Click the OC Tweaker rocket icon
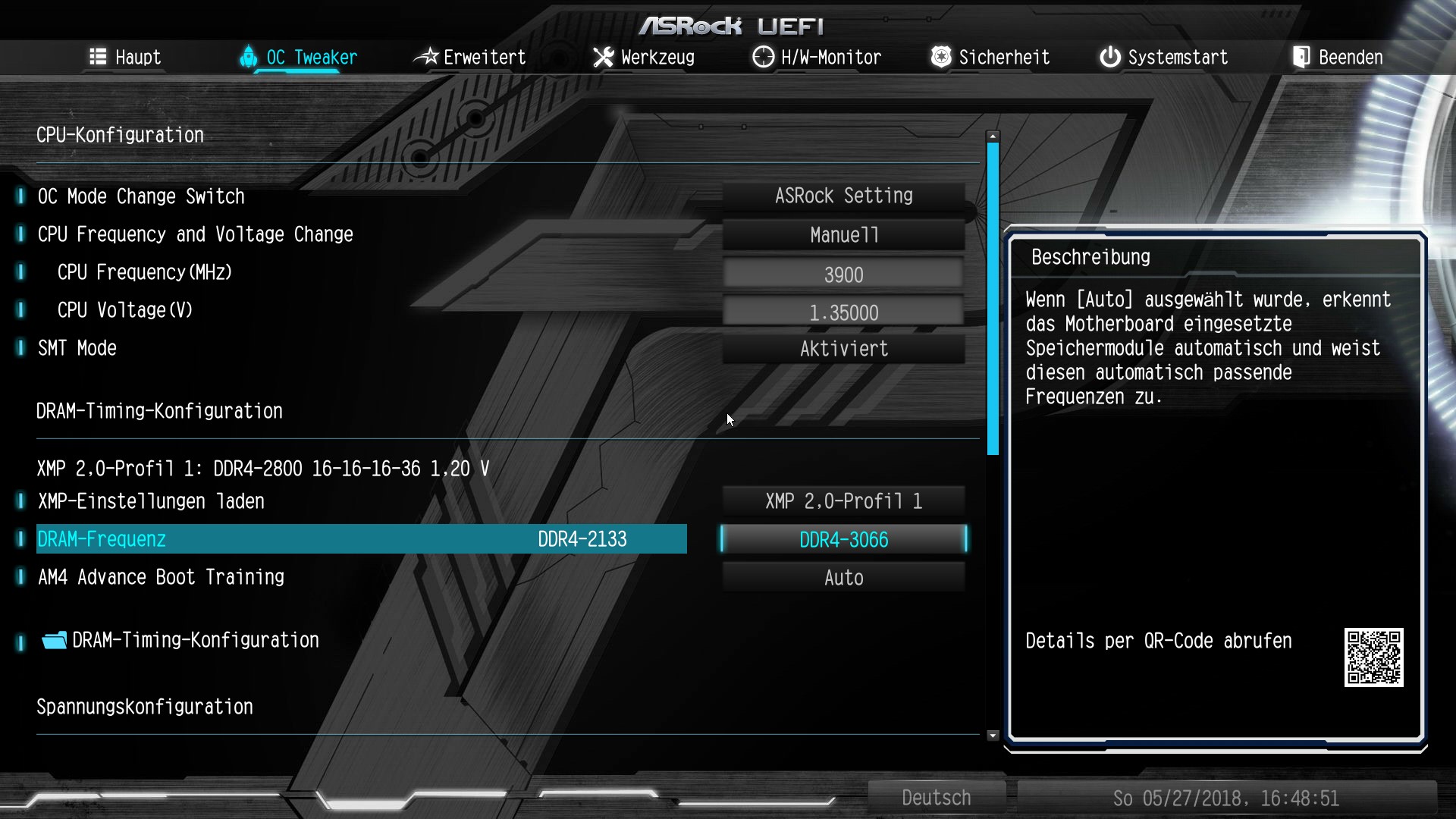Viewport: 1456px width, 819px height. coord(248,57)
